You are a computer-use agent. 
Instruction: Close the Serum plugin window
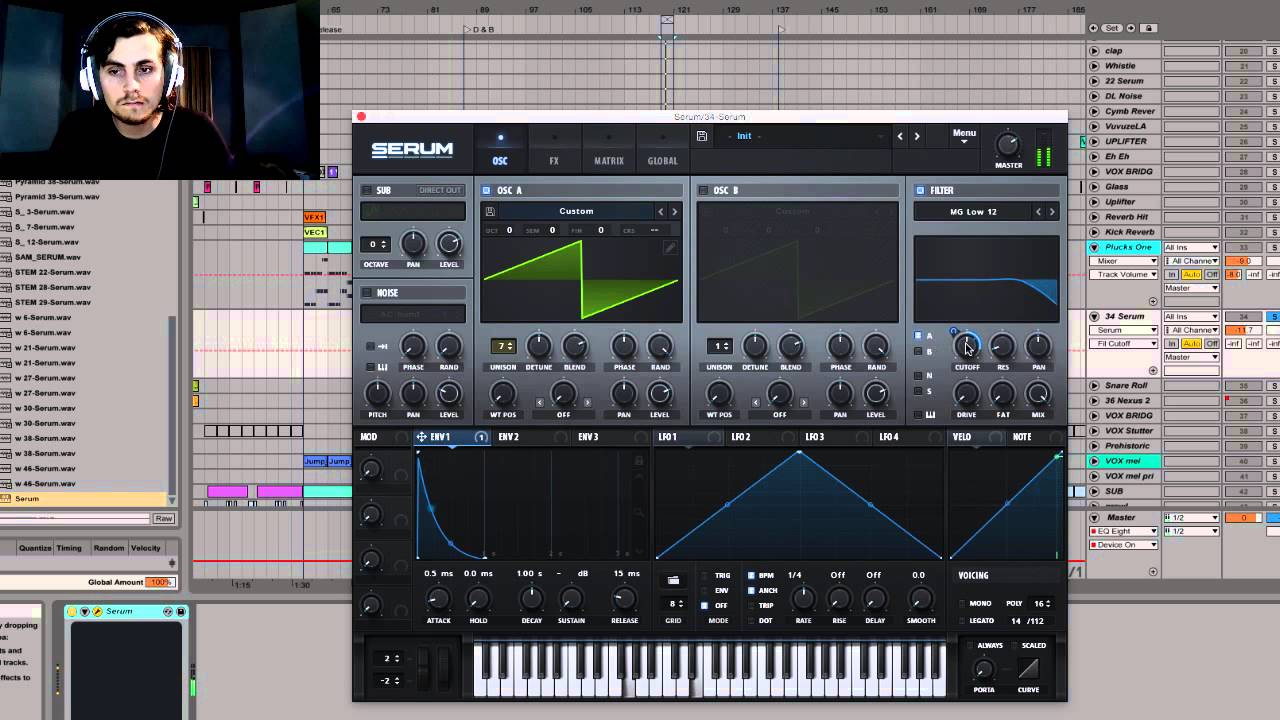click(361, 117)
